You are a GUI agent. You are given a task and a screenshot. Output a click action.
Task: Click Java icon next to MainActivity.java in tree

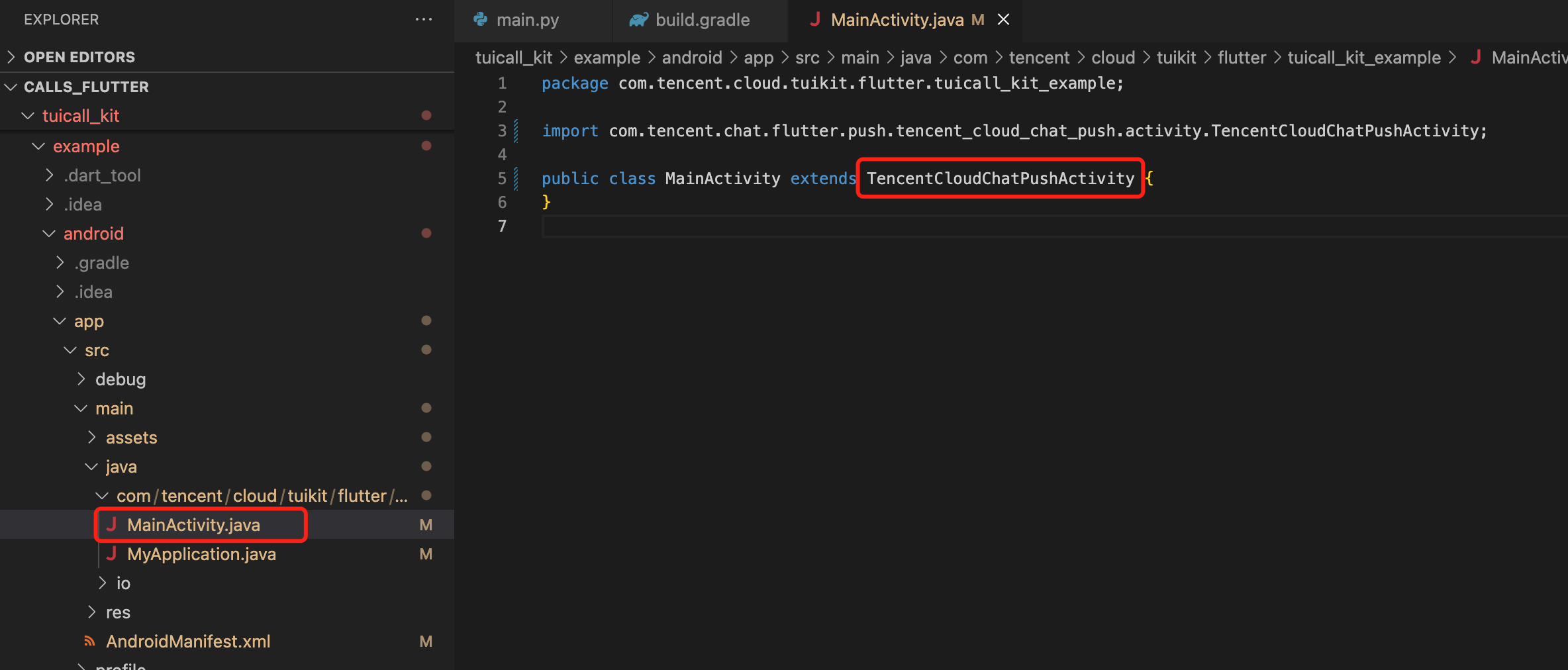pos(112,524)
